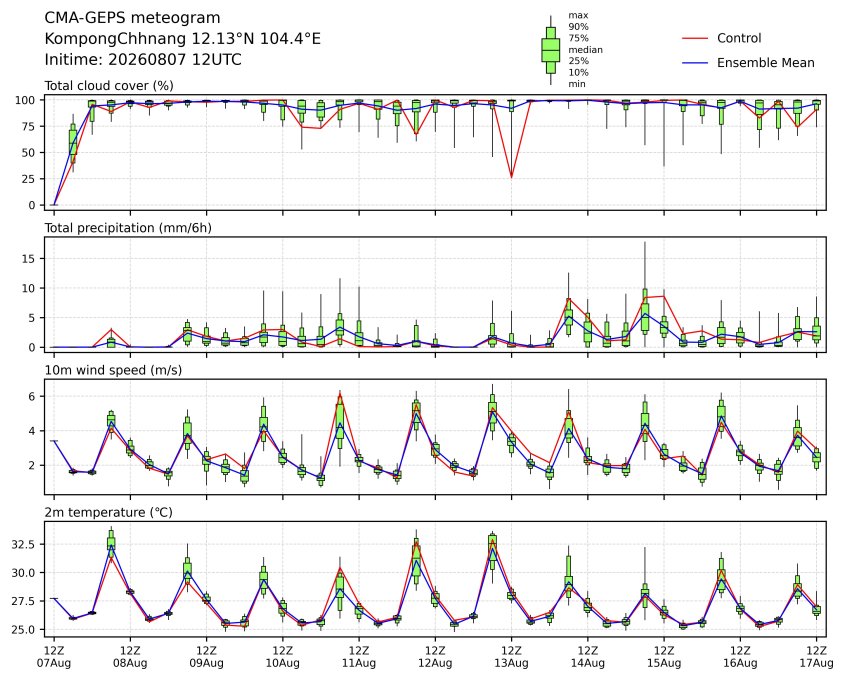Select the Control legend label
The width and height of the screenshot is (845, 680).
[x=739, y=38]
